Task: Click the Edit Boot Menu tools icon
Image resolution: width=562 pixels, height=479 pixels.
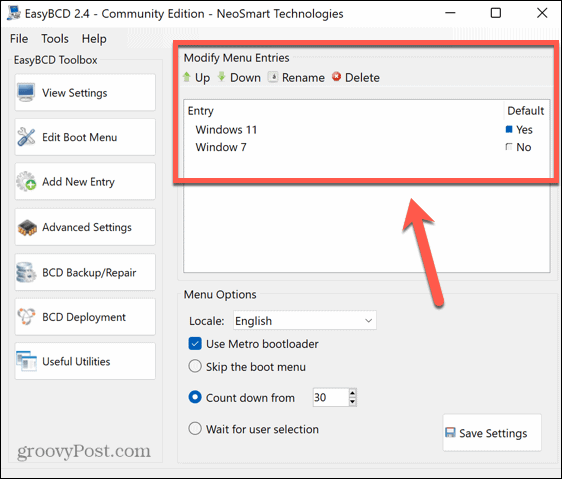Action: pyautogui.click(x=26, y=137)
